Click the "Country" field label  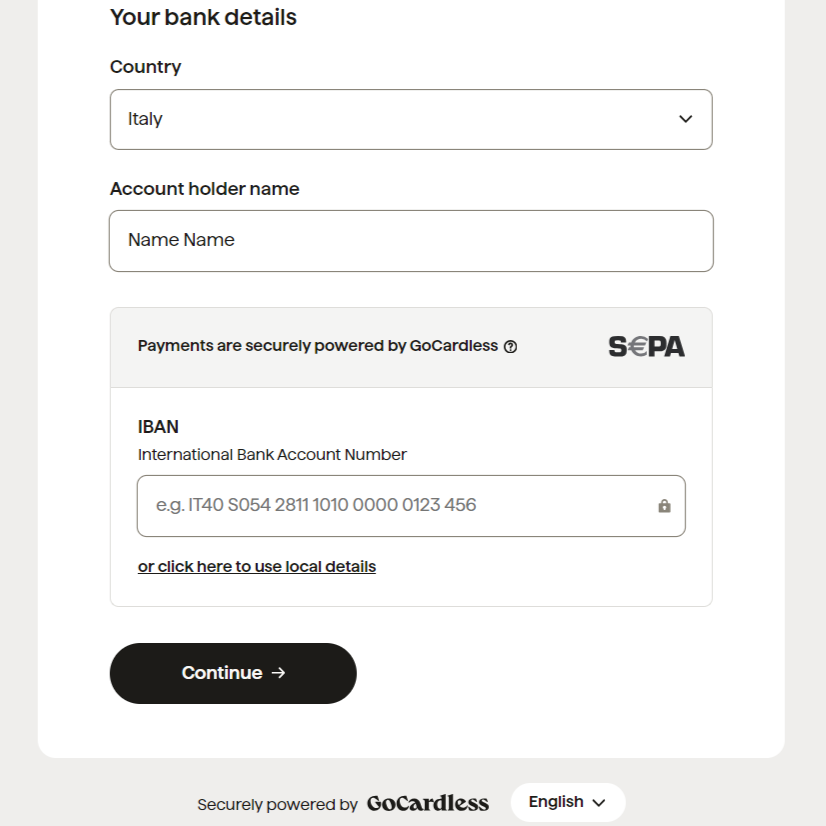point(146,67)
